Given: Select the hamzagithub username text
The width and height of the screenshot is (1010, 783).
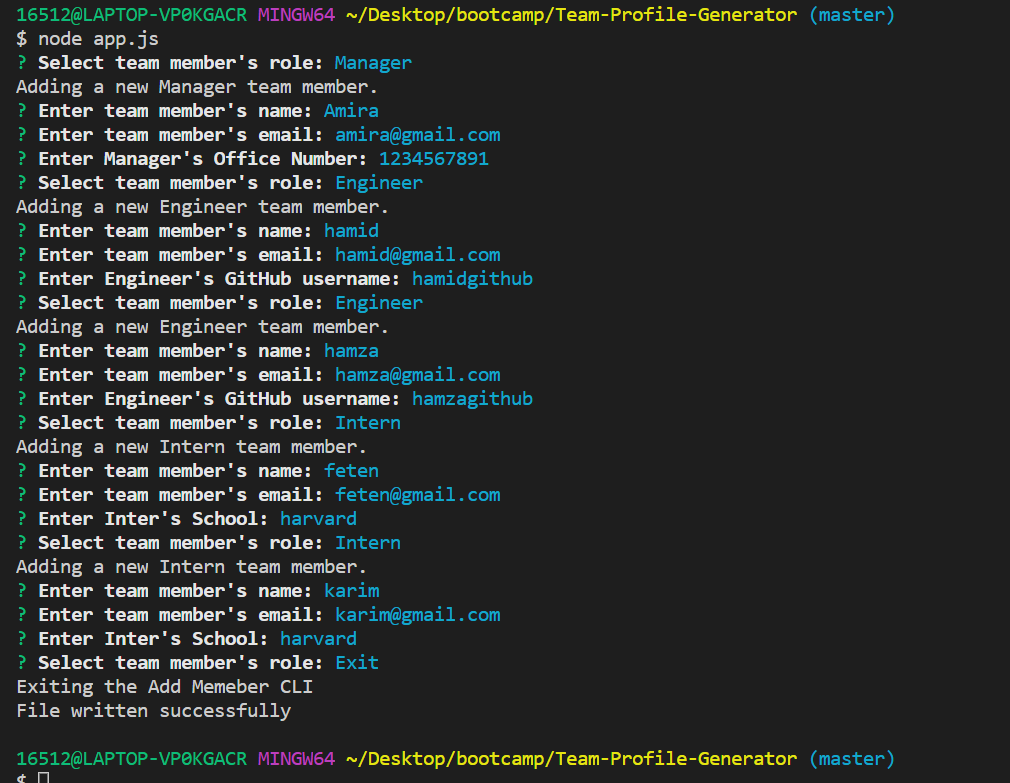Looking at the screenshot, I should pyautogui.click(x=472, y=398).
